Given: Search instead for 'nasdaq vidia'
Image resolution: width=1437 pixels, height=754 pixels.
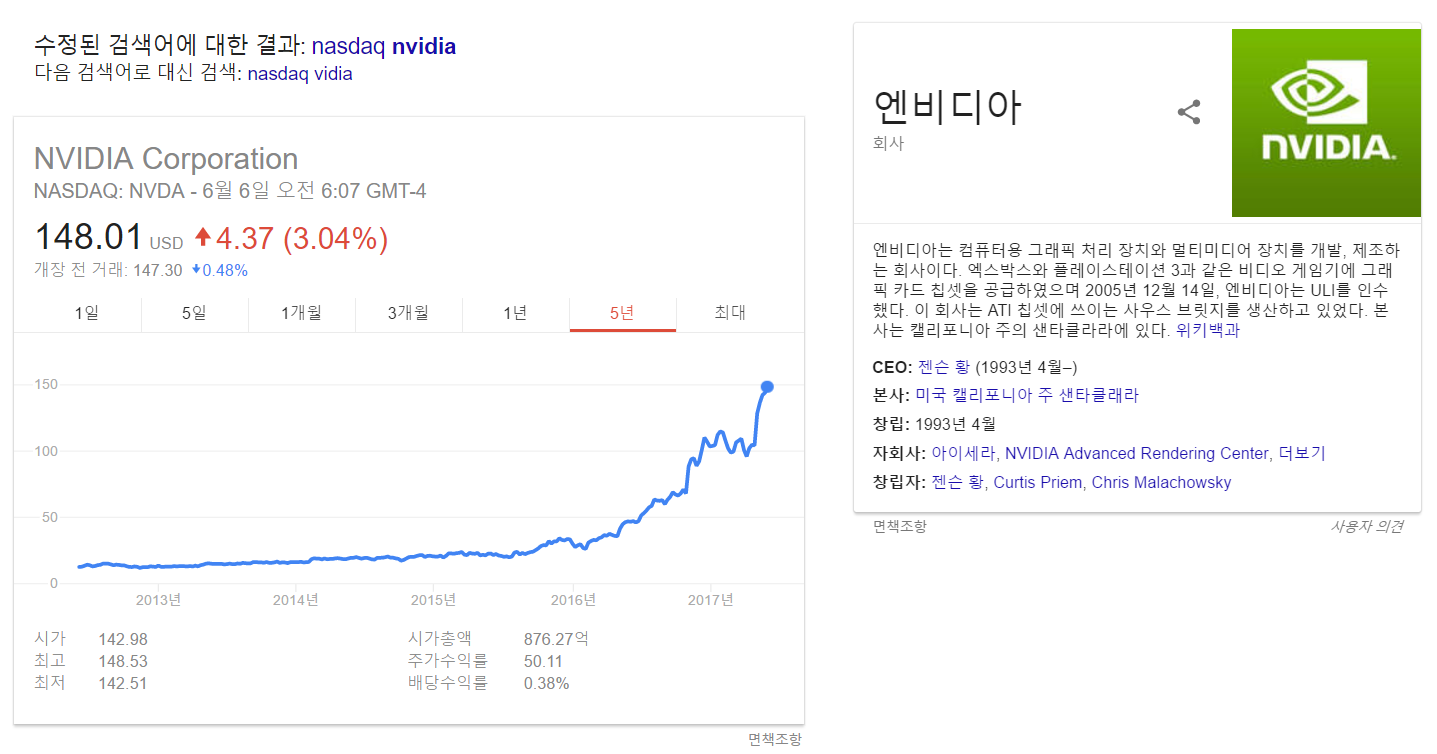Looking at the screenshot, I should [x=300, y=73].
